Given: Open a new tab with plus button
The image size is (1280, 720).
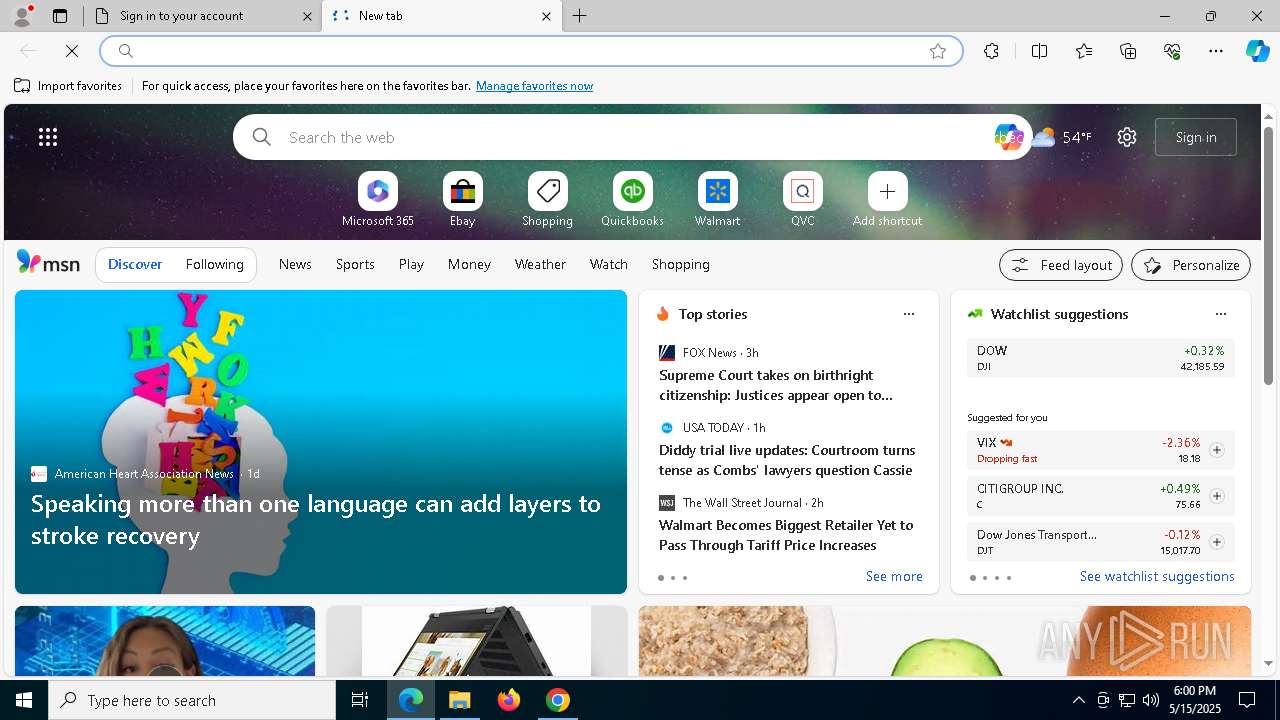Looking at the screenshot, I should tap(579, 16).
